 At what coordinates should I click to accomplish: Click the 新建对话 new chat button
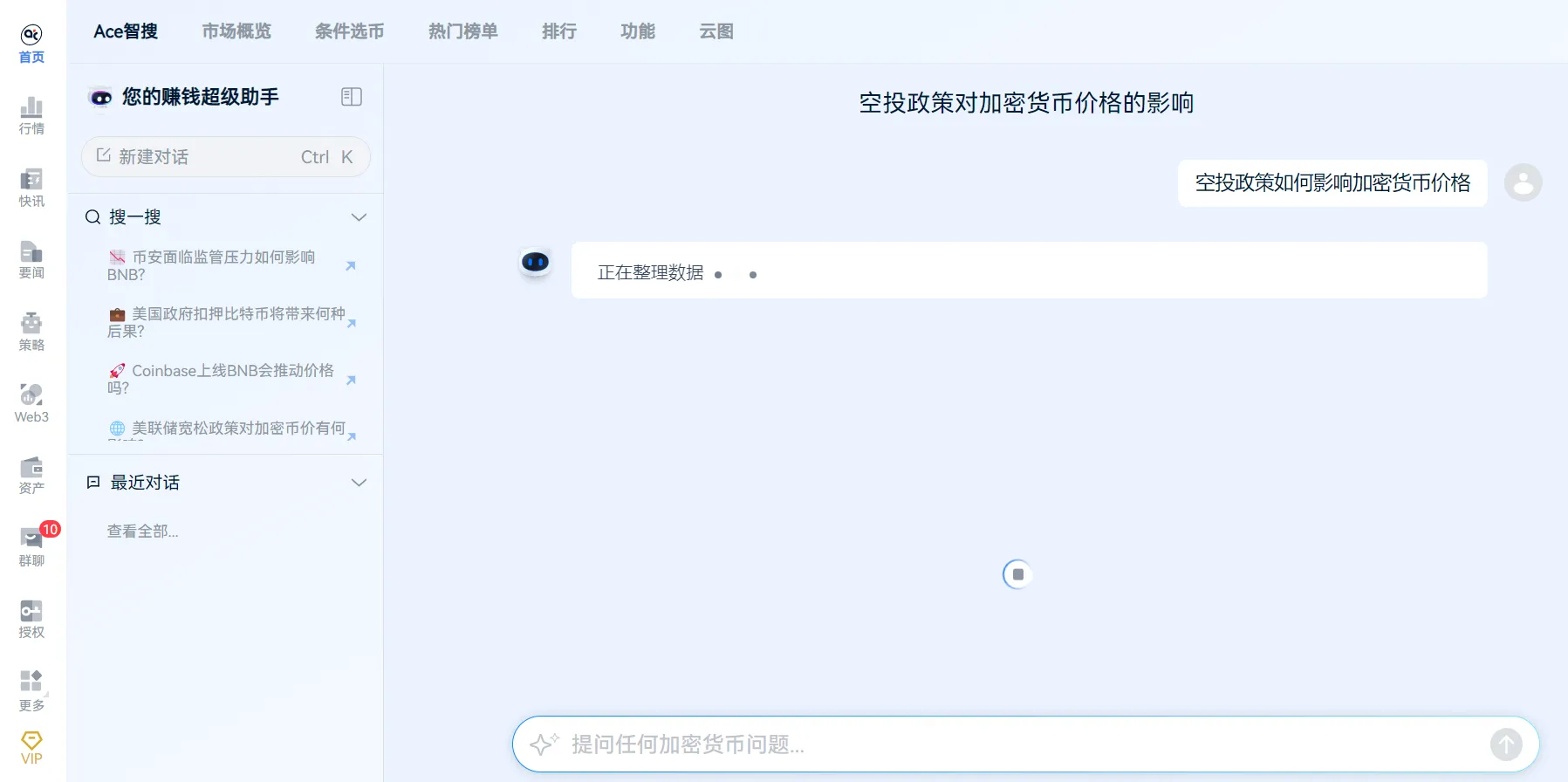click(x=226, y=157)
